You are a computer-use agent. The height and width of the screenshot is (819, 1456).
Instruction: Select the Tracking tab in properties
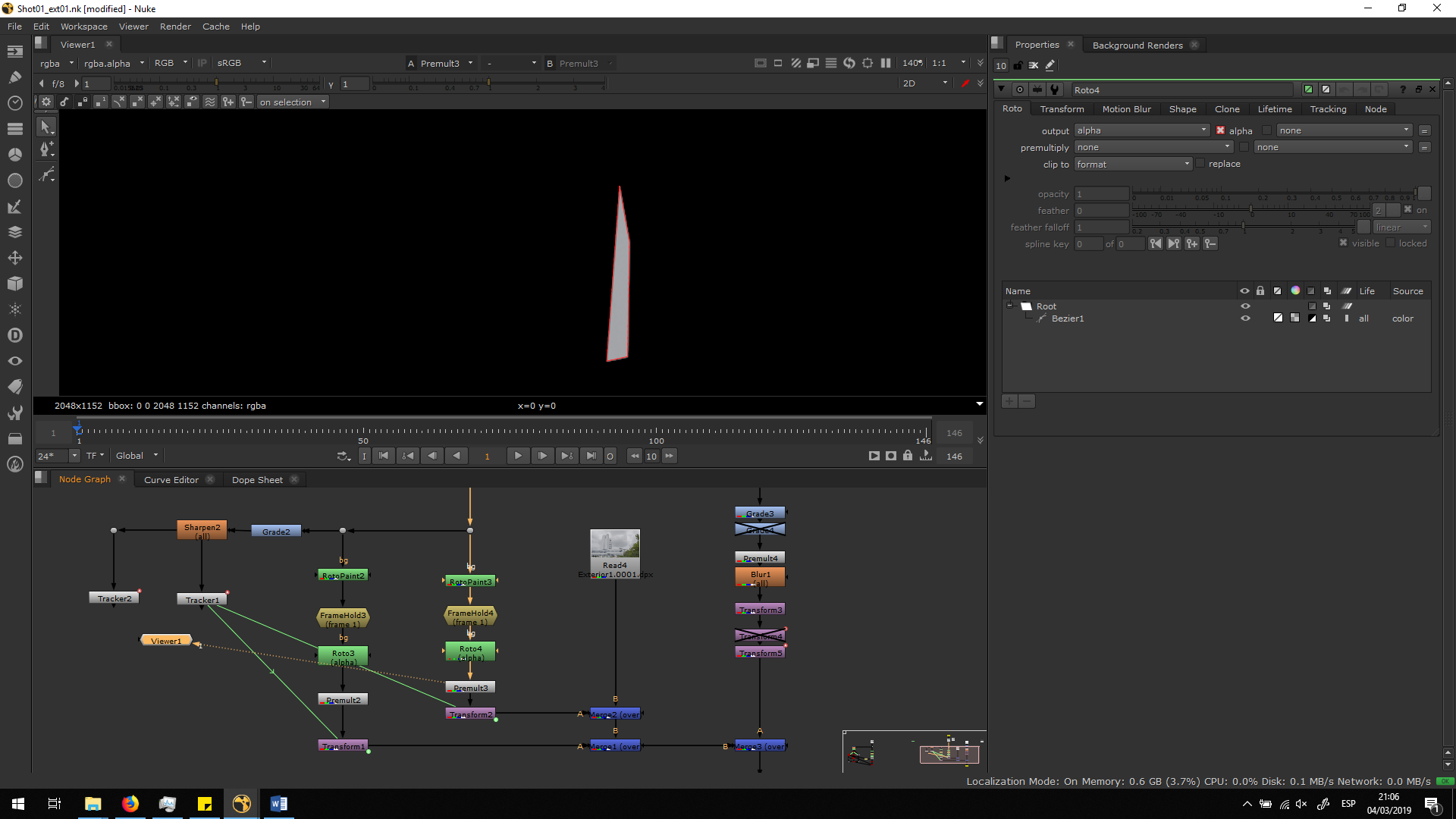(x=1328, y=109)
